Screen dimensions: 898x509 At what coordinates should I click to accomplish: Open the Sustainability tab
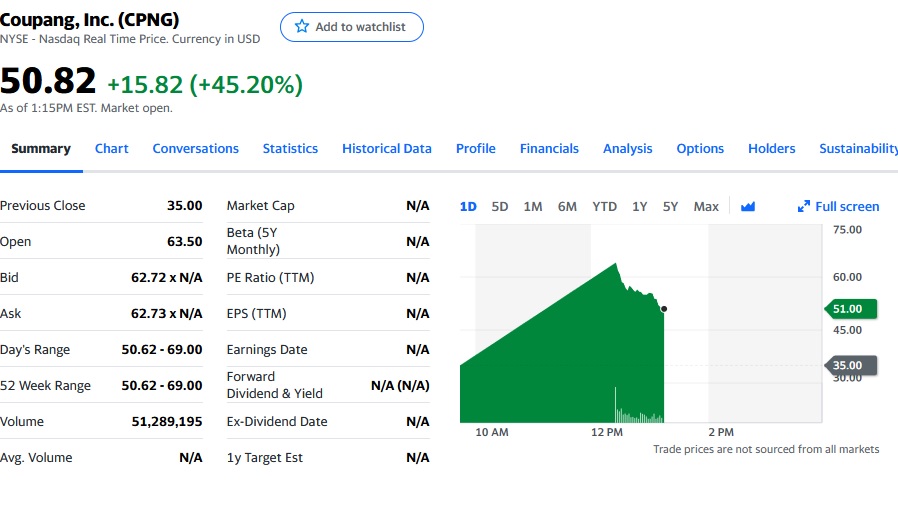click(858, 149)
